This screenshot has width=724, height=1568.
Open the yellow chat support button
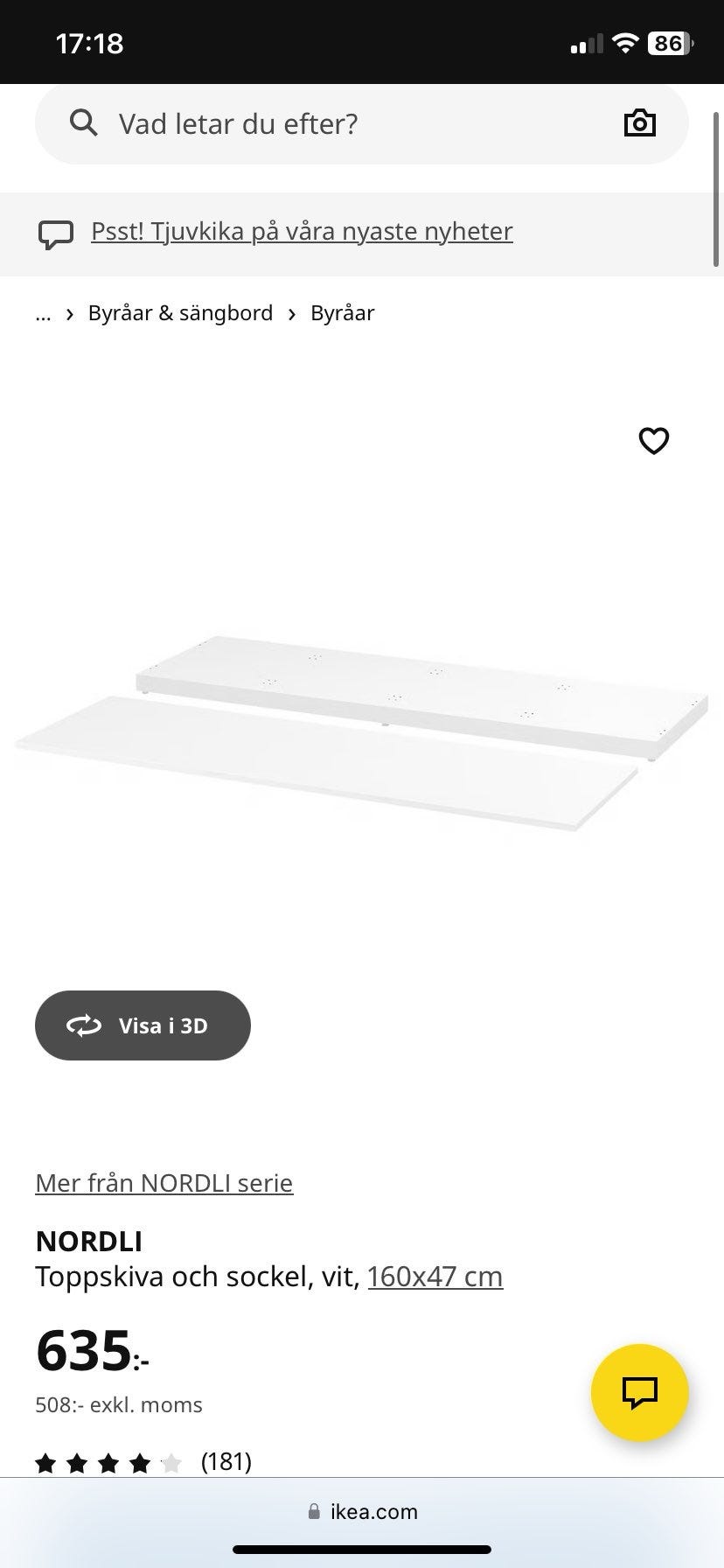[640, 1392]
